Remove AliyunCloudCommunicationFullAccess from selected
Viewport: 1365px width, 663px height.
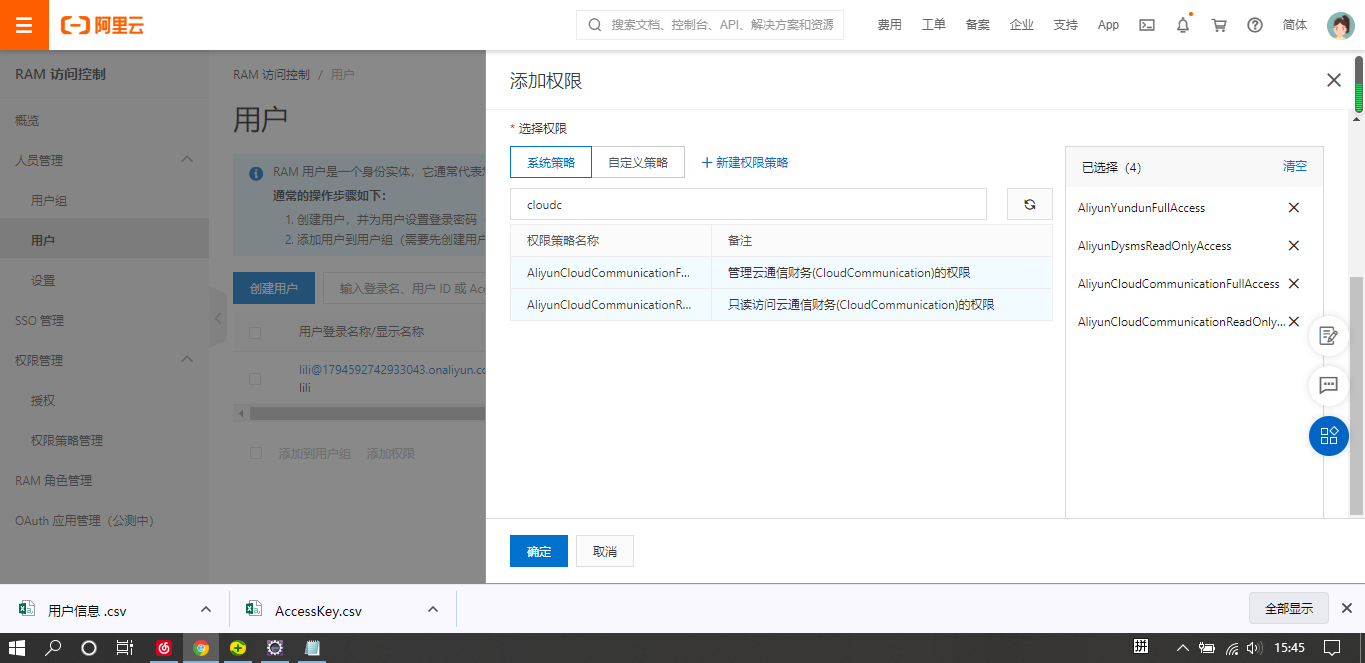point(1293,284)
